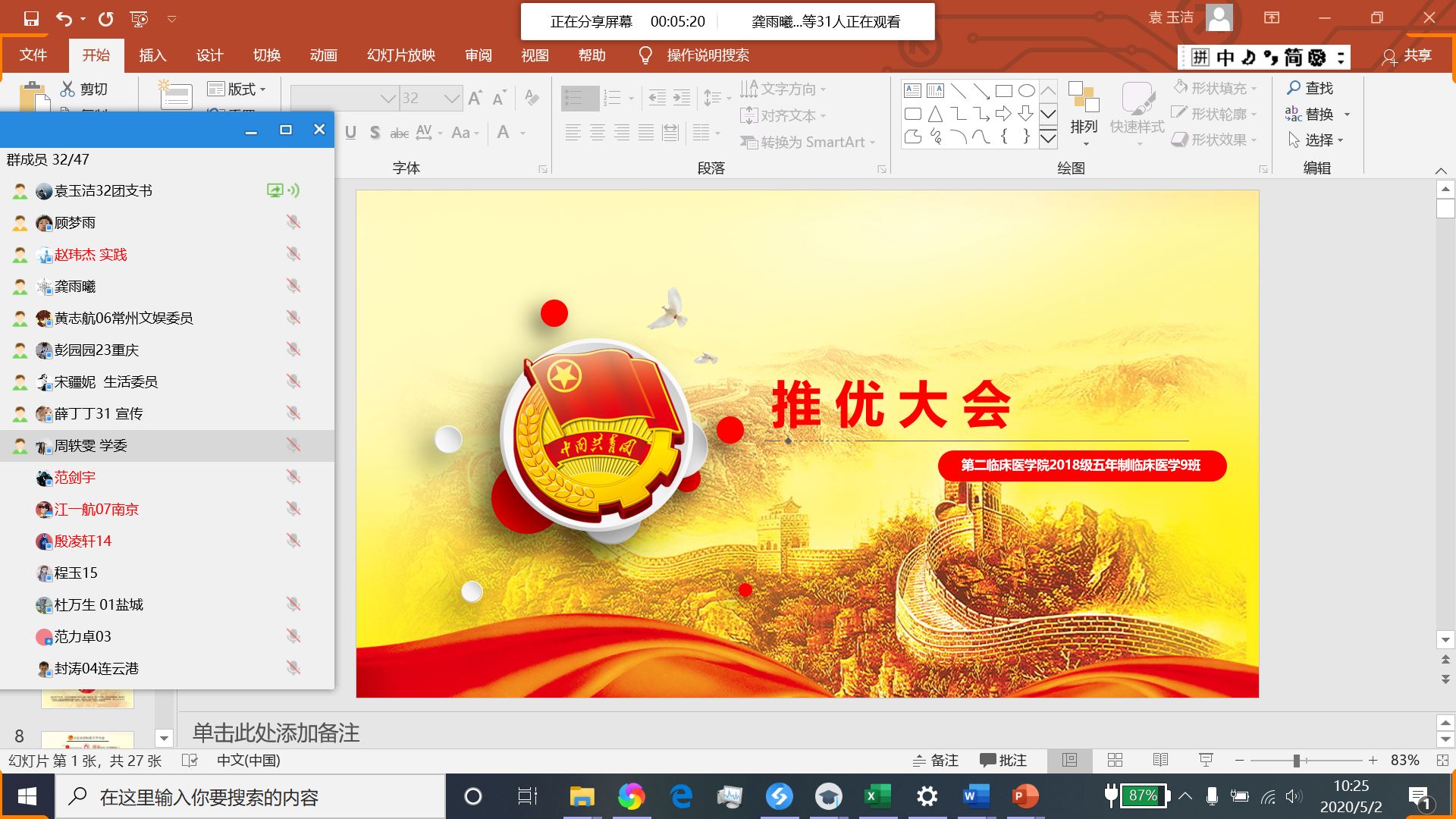
Task: Decrease font size with small A icon
Action: click(x=499, y=98)
